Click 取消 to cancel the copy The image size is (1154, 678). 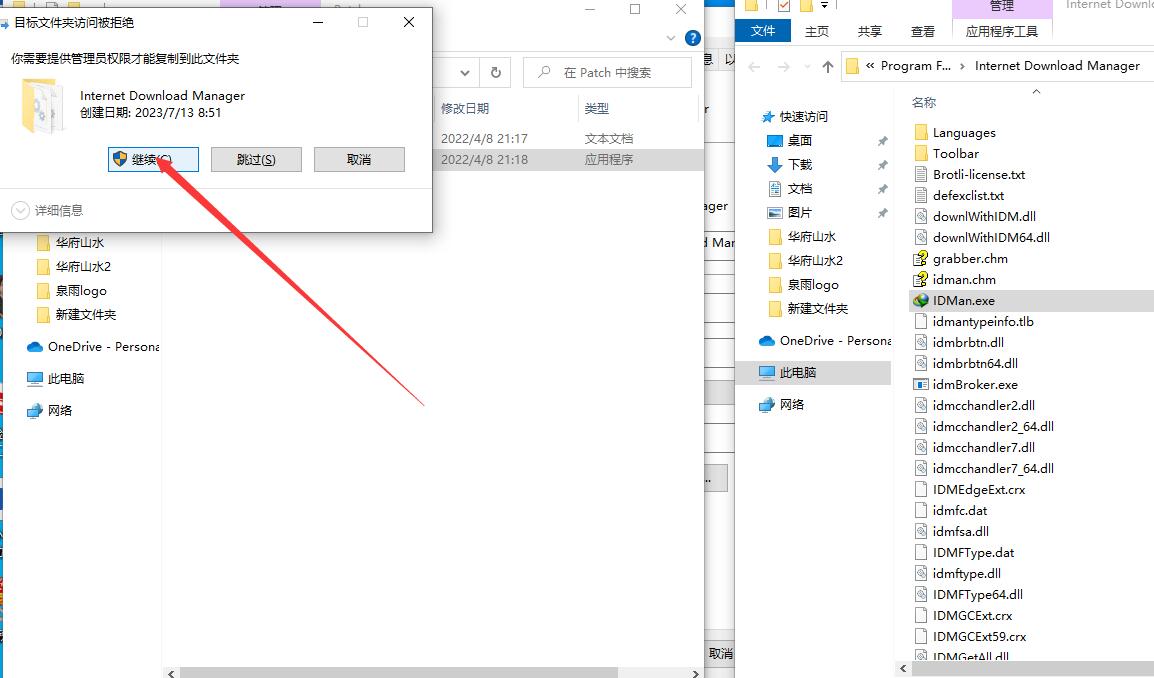pyautogui.click(x=359, y=160)
